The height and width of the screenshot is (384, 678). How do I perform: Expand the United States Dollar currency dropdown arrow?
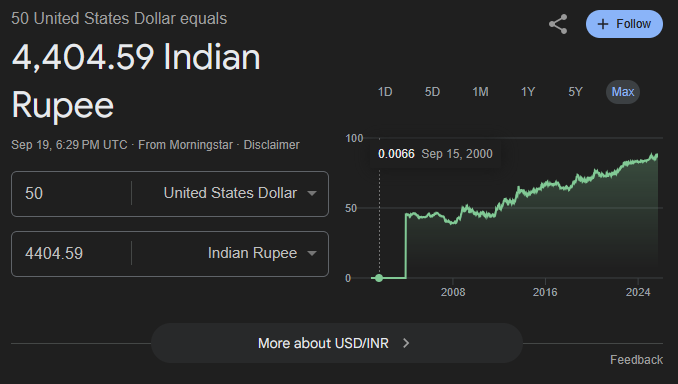[312, 193]
